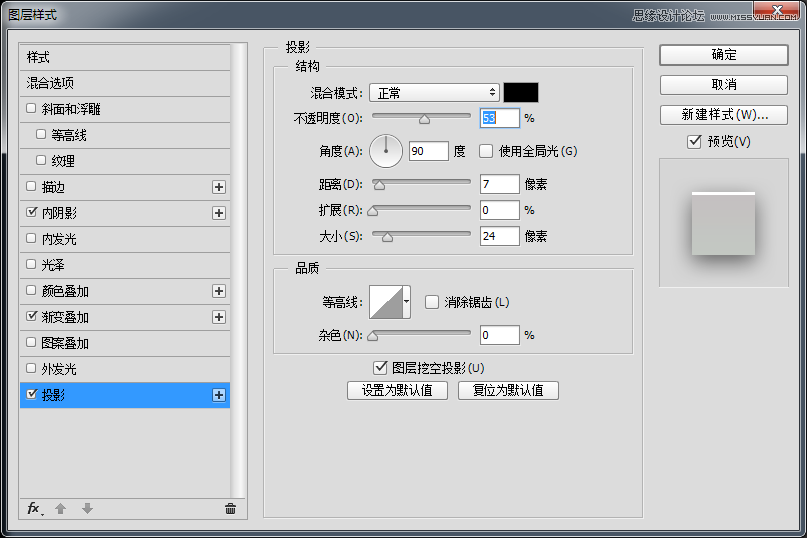Screen dimensions: 807x538
Task: Enable the 光泽 checkbox
Action: point(31,264)
